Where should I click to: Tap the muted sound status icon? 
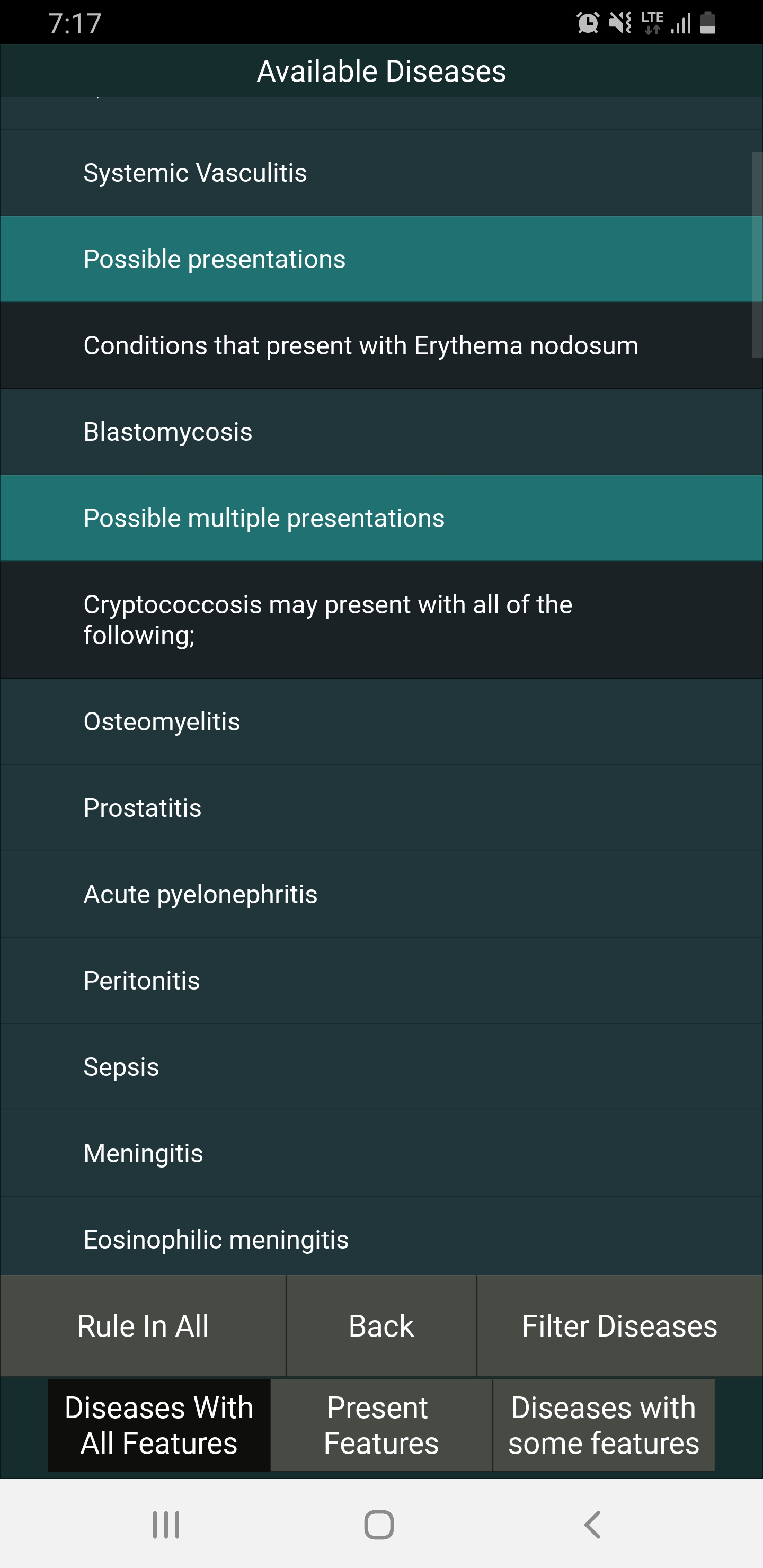(x=620, y=23)
